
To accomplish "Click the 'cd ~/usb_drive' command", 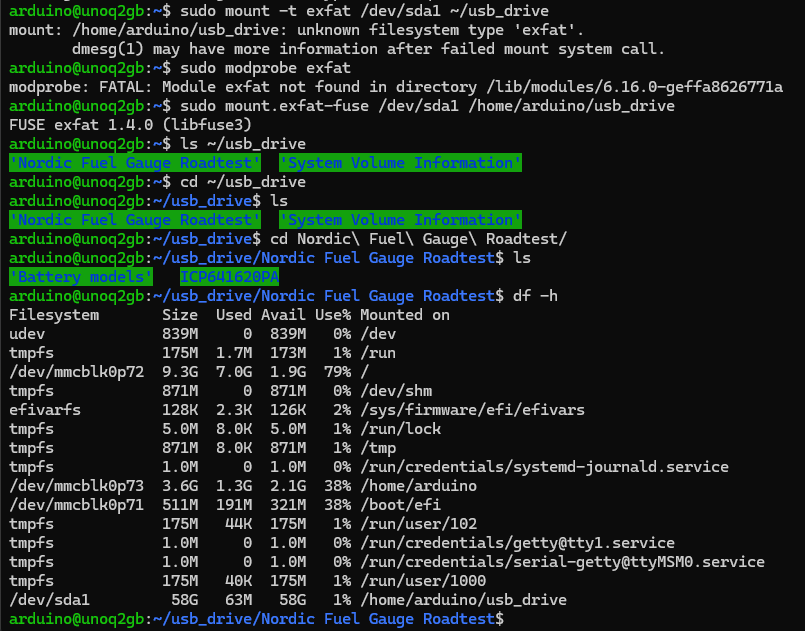I will point(243,182).
